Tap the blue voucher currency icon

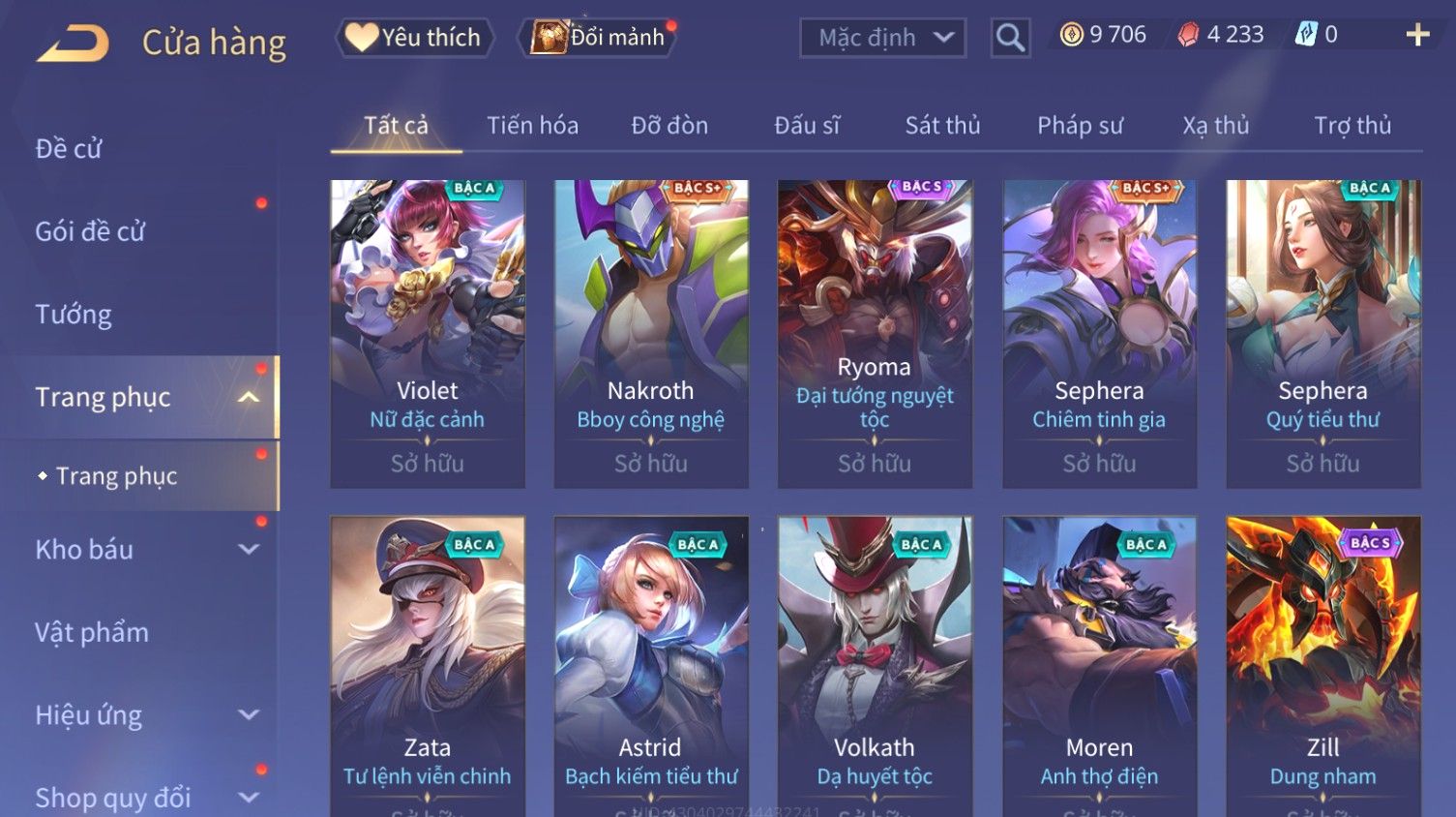click(x=1306, y=35)
